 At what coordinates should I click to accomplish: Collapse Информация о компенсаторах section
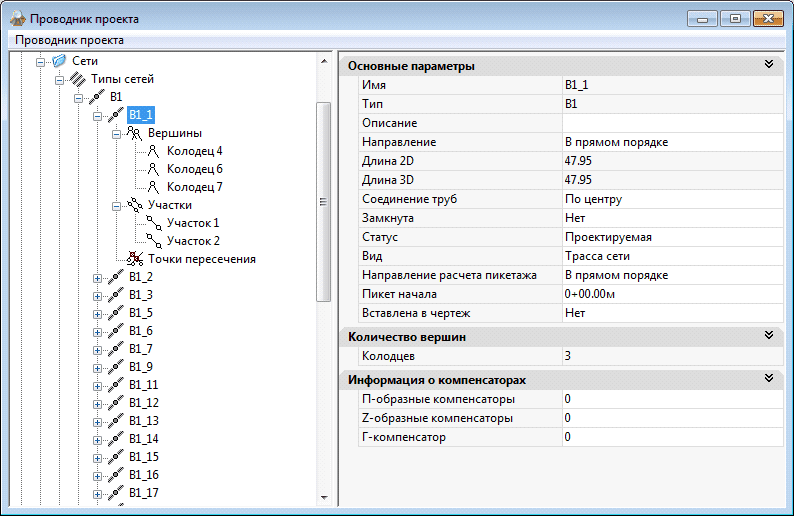(769, 378)
